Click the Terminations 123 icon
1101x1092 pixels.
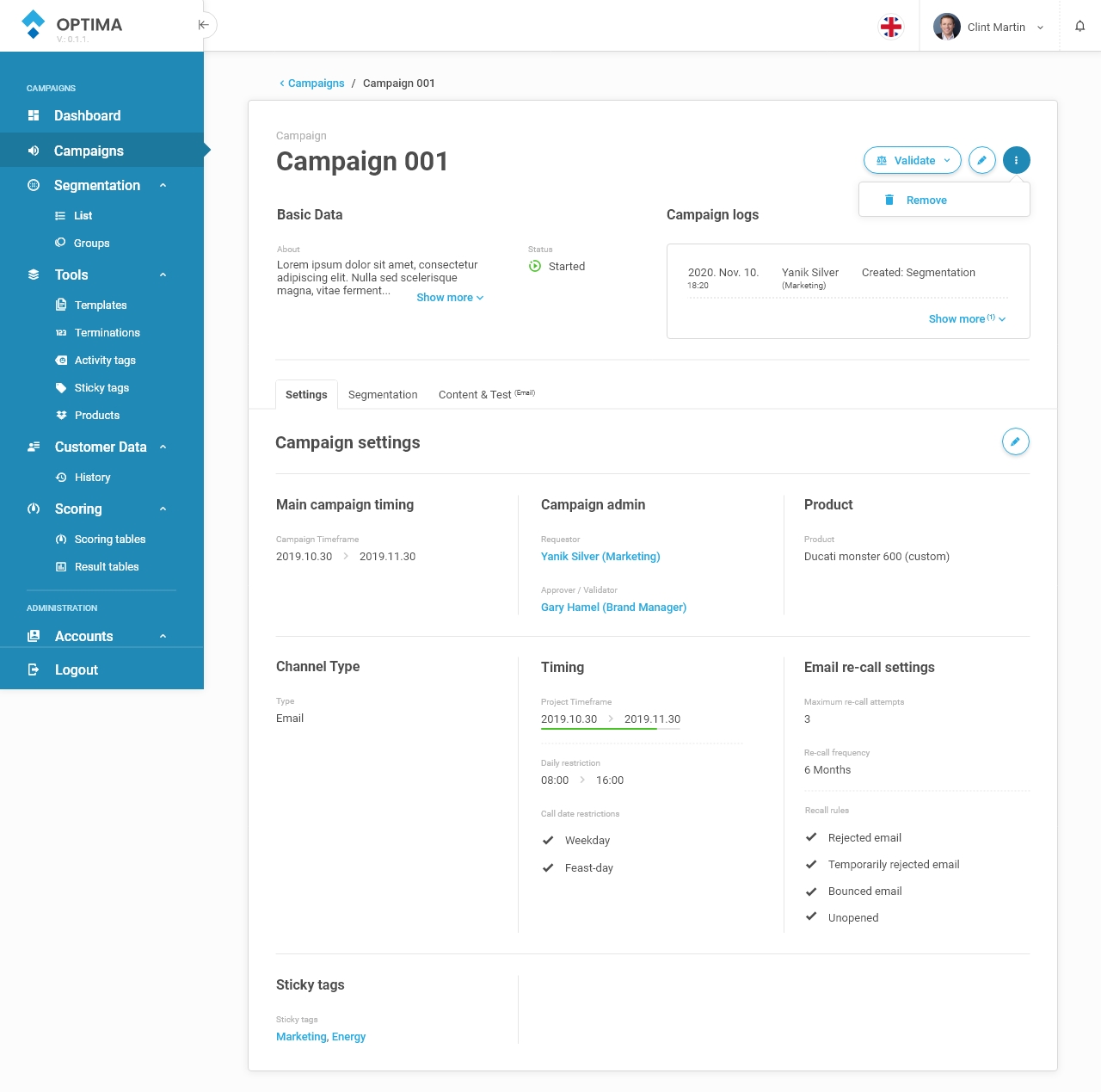[x=61, y=332]
